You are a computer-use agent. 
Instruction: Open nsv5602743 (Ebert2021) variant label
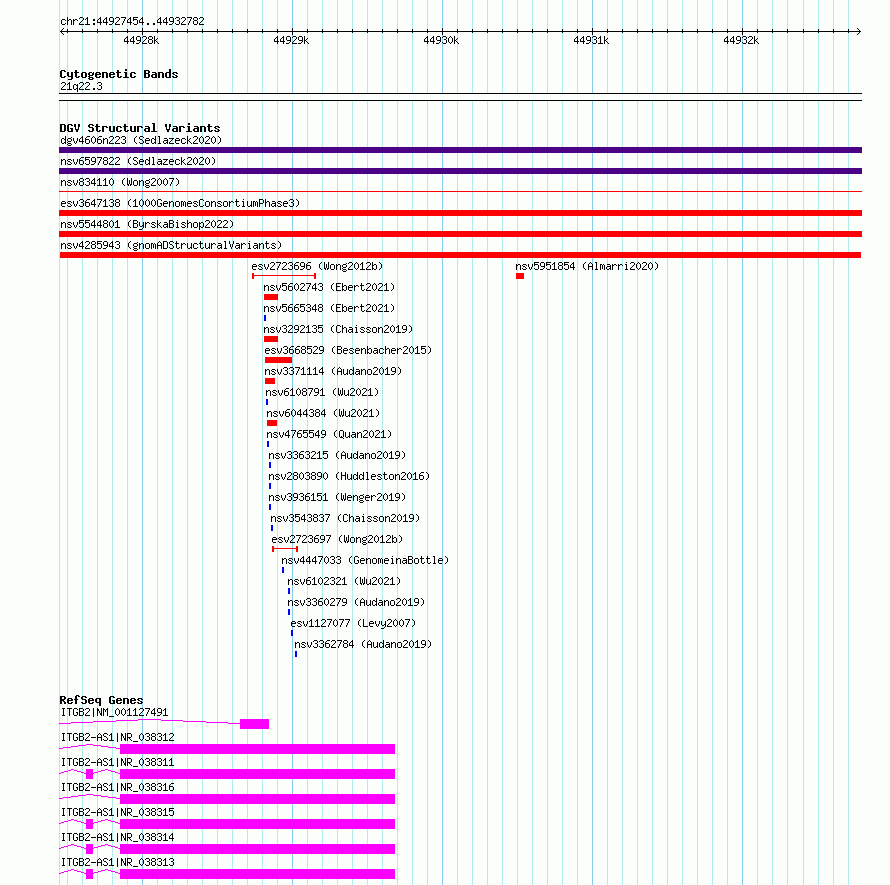click(x=329, y=287)
